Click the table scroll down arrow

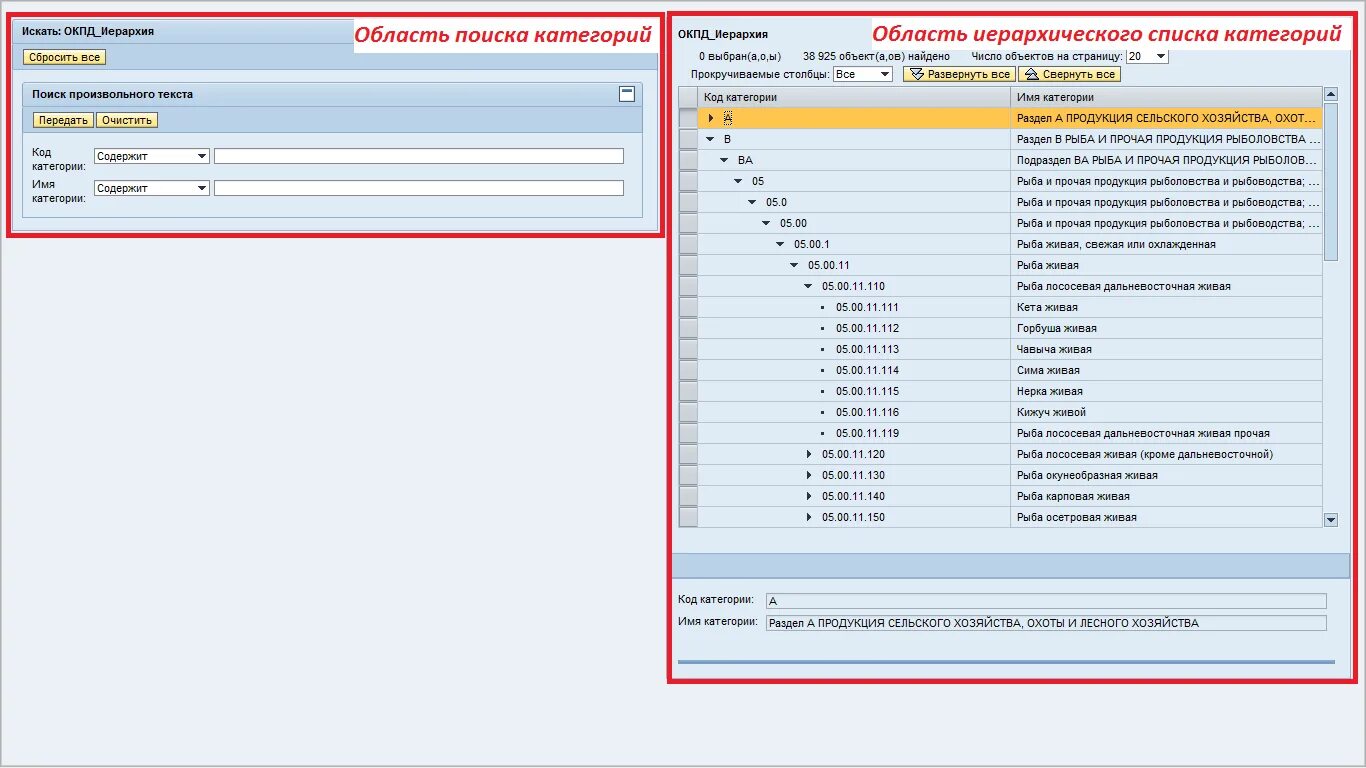[1330, 520]
